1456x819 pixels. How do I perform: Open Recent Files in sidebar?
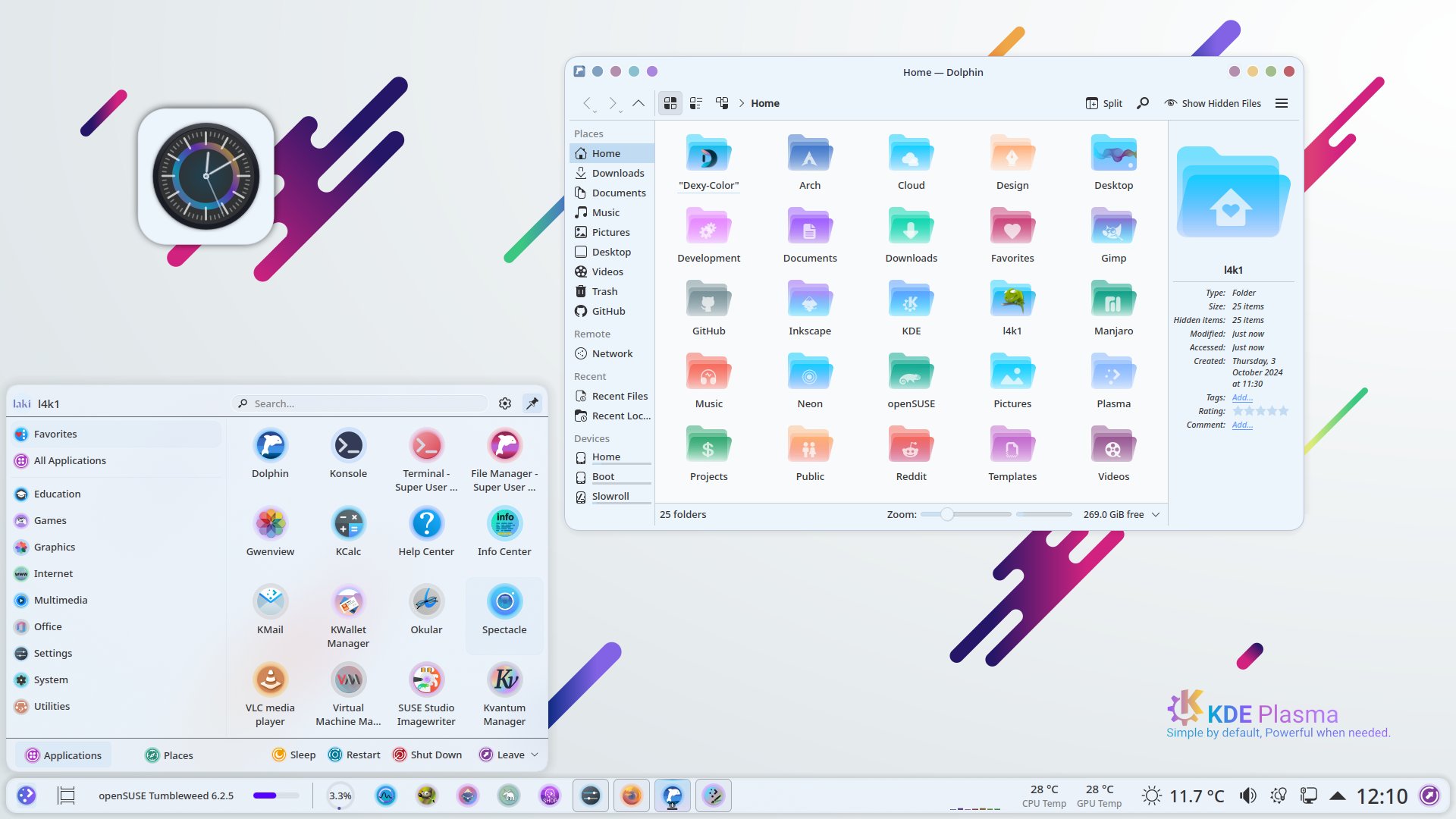coord(611,396)
